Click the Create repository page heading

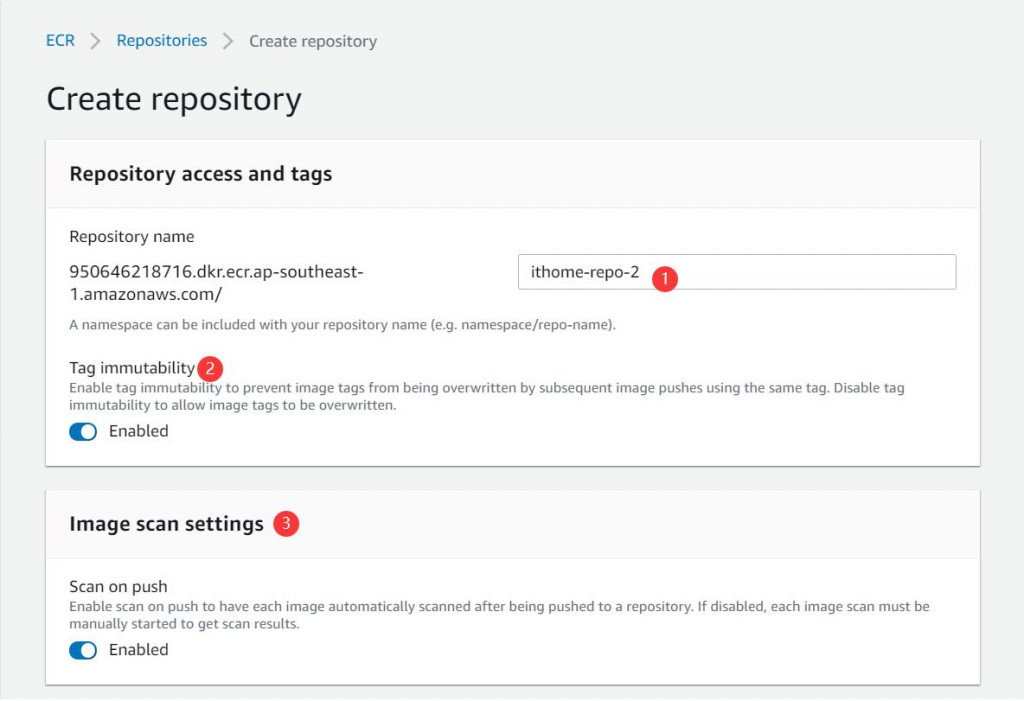tap(174, 100)
